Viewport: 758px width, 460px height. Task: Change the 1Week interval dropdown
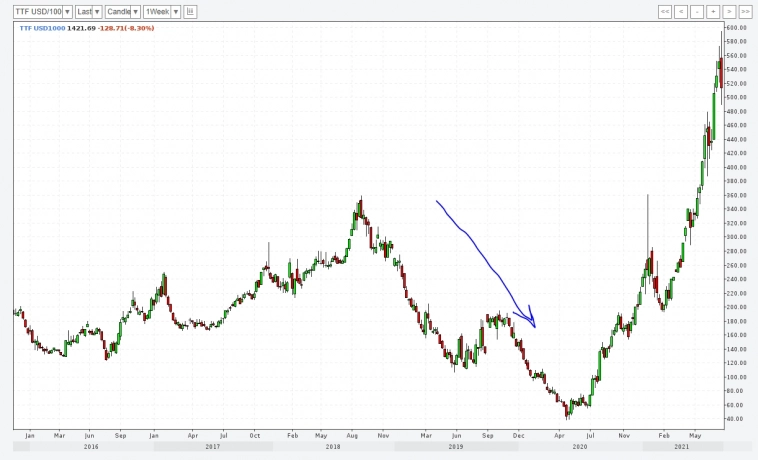point(161,11)
